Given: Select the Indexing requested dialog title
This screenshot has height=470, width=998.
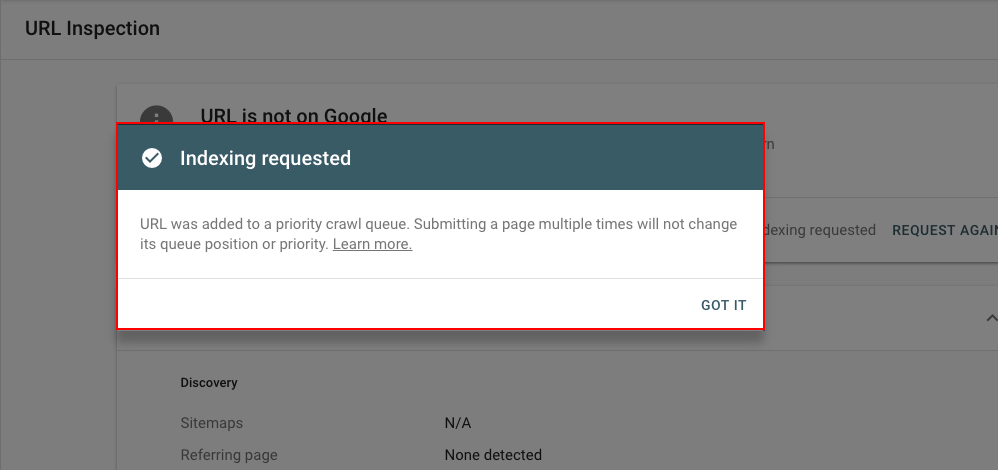Looking at the screenshot, I should 265,158.
